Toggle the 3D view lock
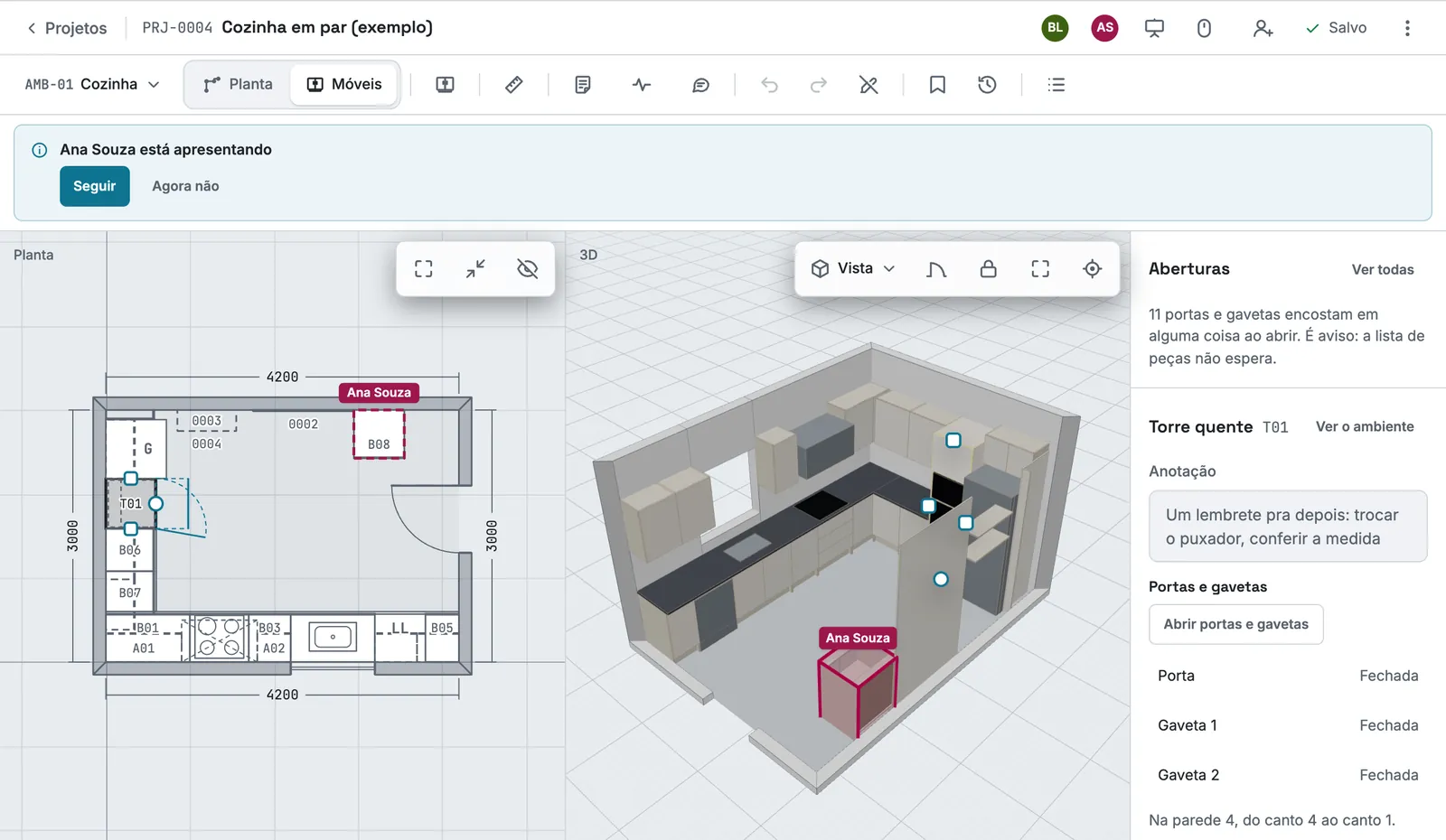Viewport: 1446px width, 840px height. [989, 268]
